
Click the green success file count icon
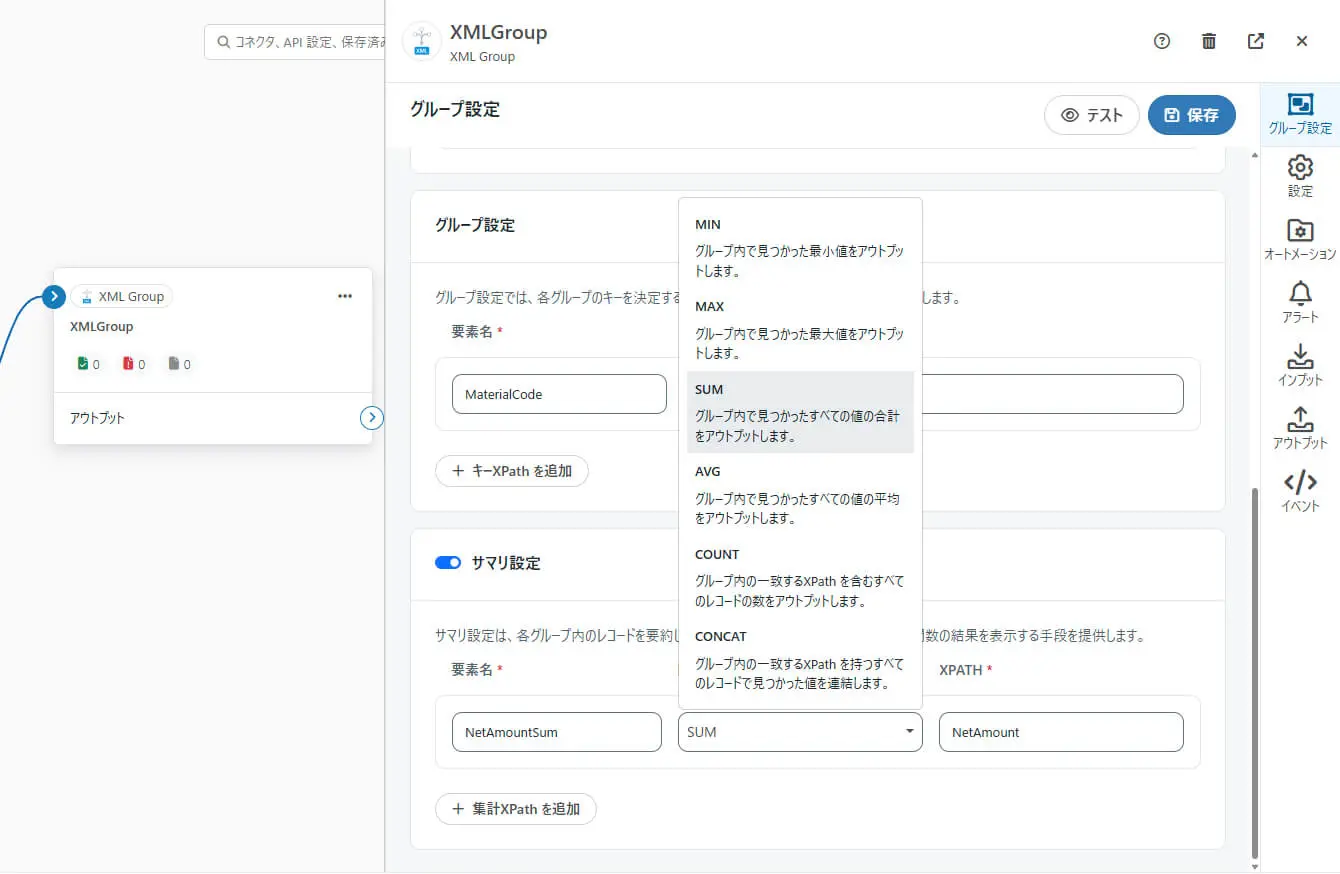[x=83, y=364]
